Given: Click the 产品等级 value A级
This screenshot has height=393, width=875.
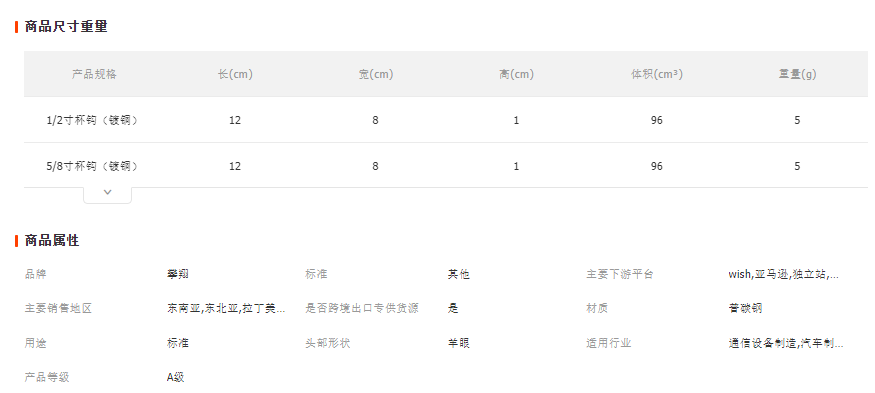Looking at the screenshot, I should point(175,377).
